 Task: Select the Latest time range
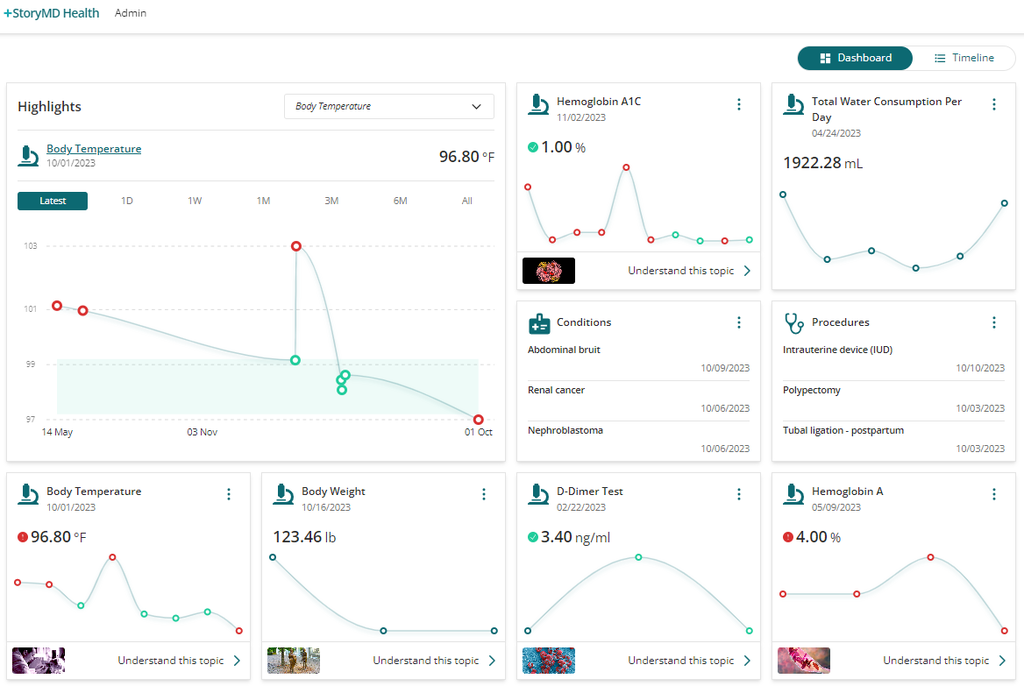pos(53,201)
